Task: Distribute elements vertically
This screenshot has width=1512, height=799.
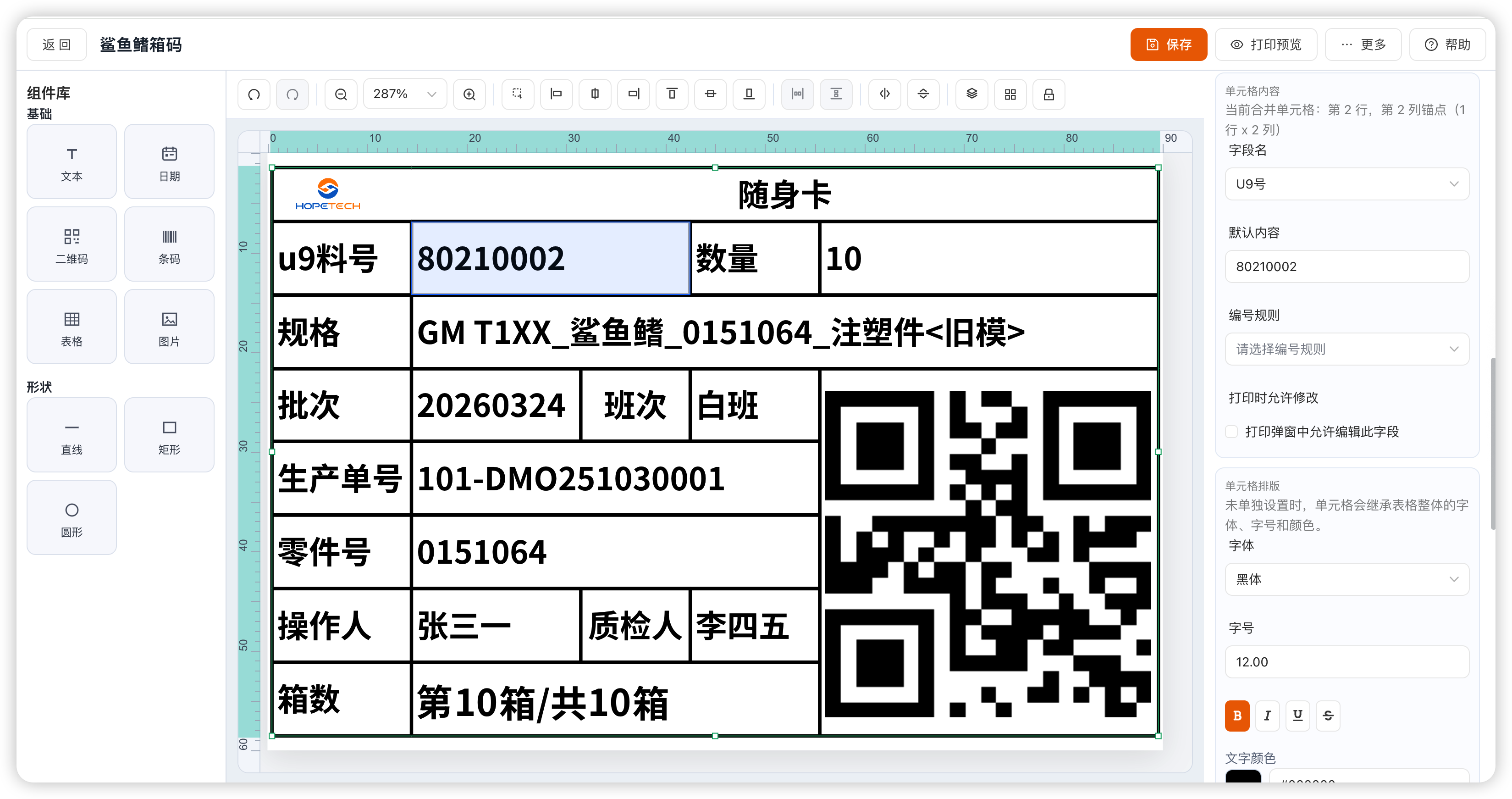Action: tap(836, 94)
